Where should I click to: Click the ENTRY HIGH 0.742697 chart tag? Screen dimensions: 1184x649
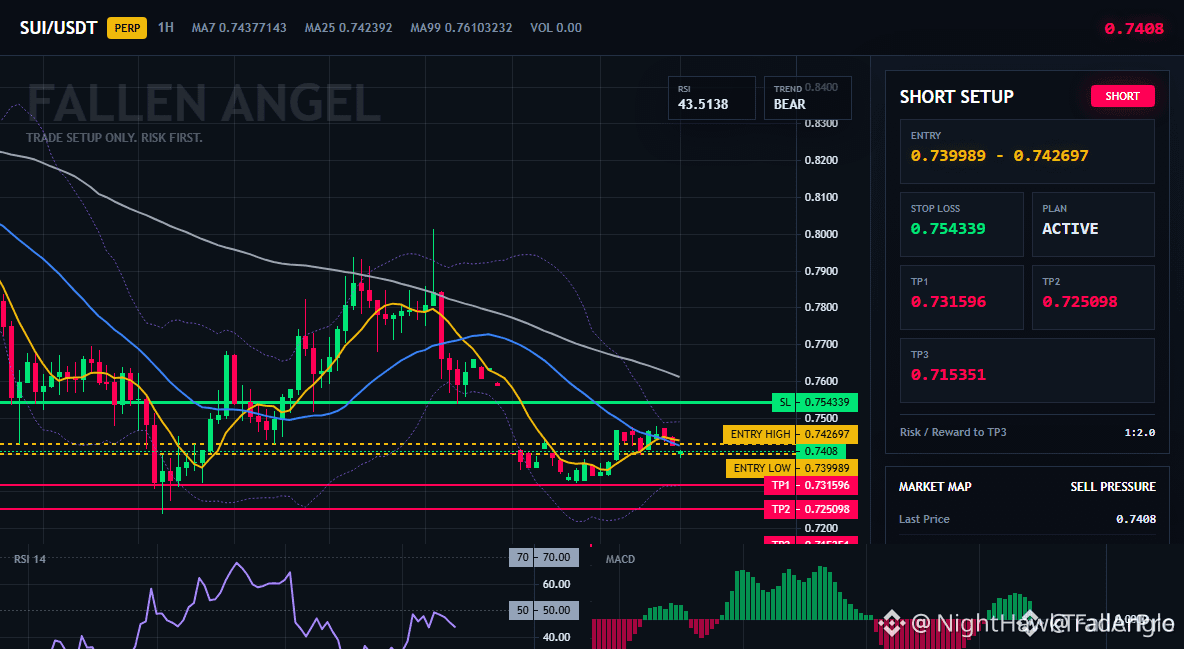point(790,434)
